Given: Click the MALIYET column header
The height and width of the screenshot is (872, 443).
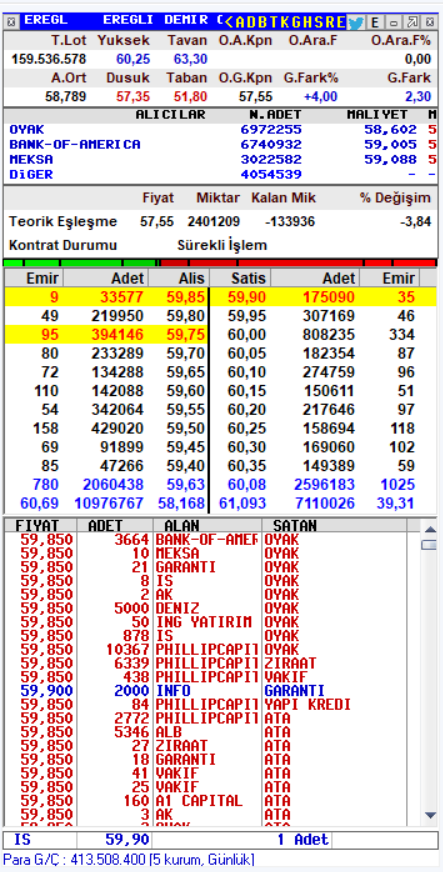Looking at the screenshot, I should 377,115.
